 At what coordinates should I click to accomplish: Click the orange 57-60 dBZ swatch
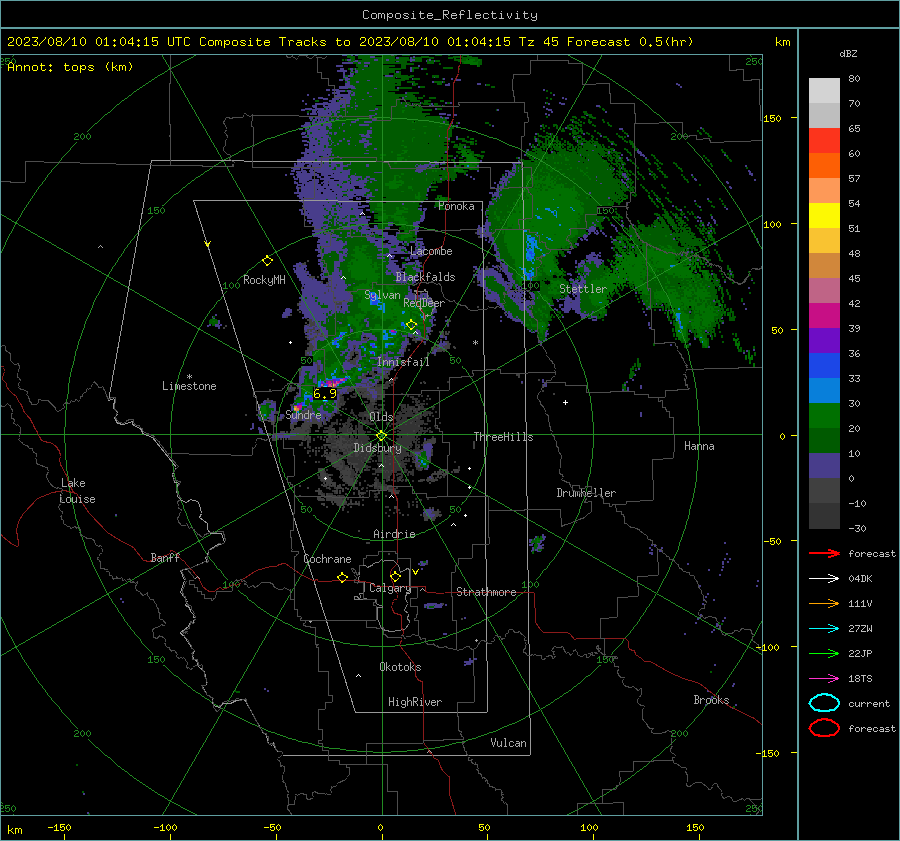click(824, 166)
